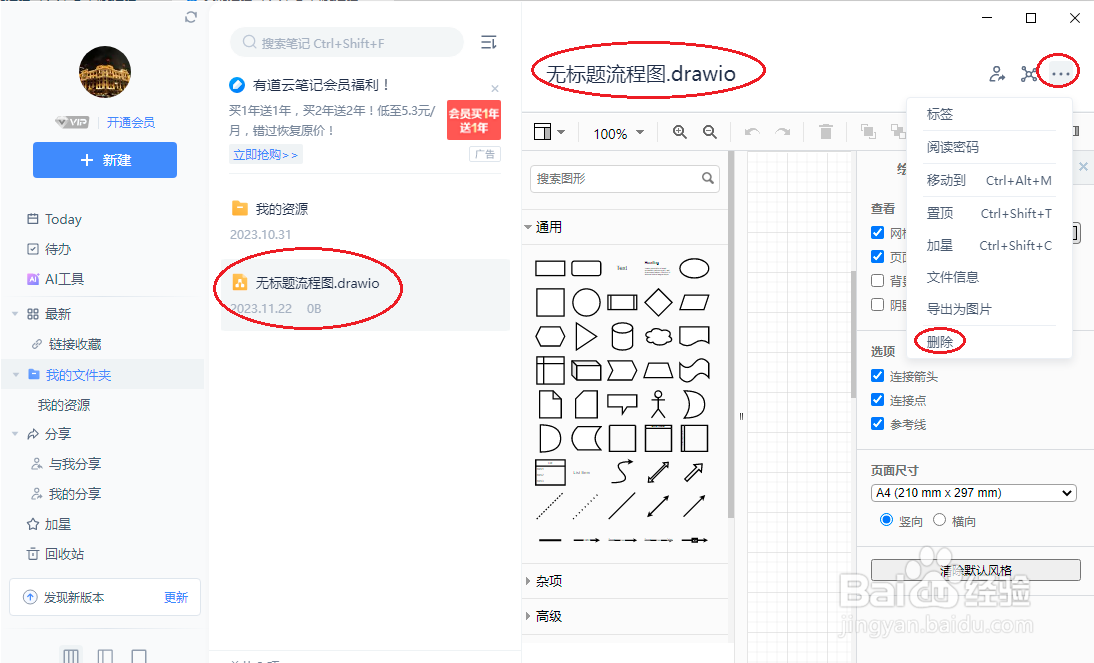Click the 新建 new button
The image size is (1094, 663).
(105, 160)
